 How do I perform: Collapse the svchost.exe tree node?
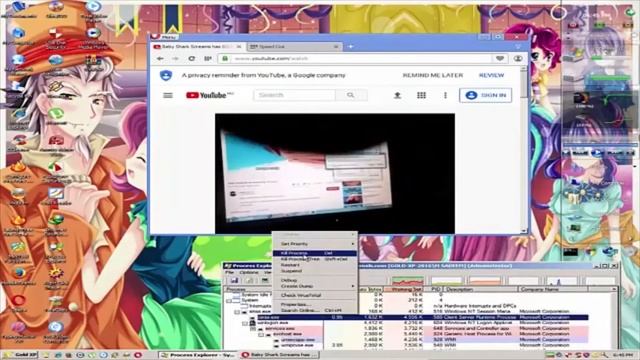261,334
